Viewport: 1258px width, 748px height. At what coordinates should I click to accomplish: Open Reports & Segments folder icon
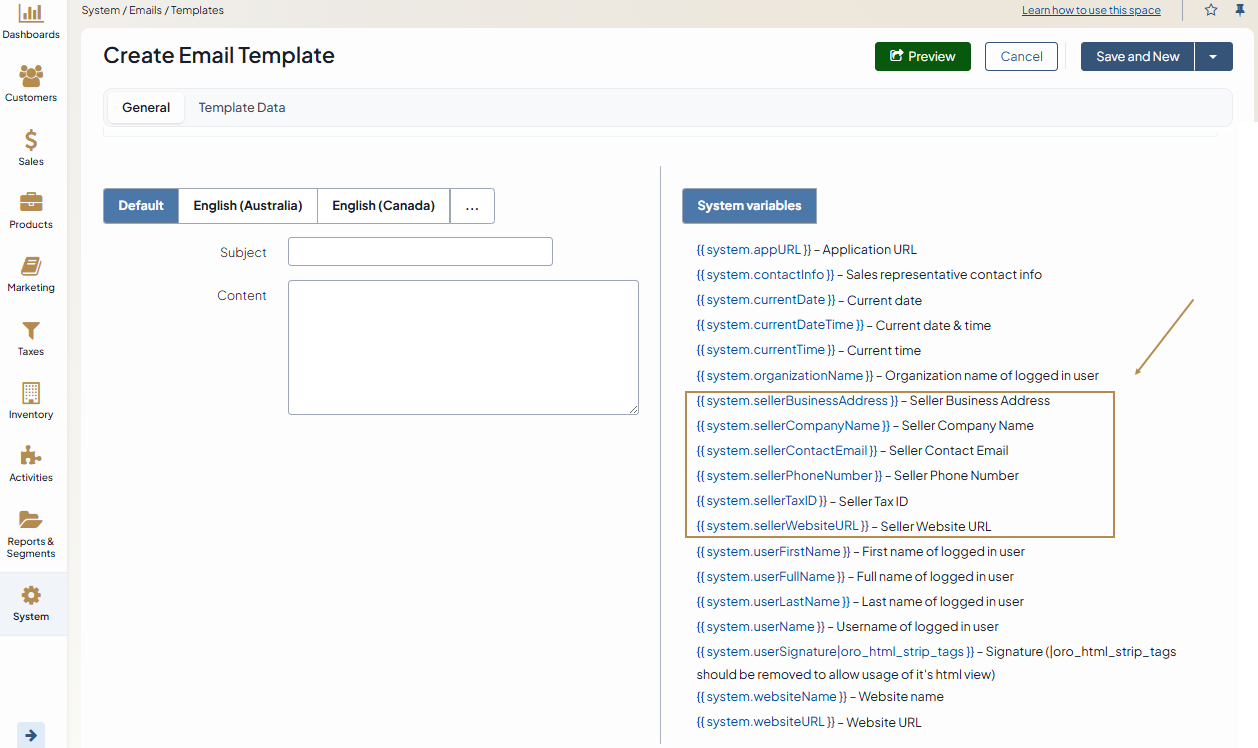coord(31,520)
